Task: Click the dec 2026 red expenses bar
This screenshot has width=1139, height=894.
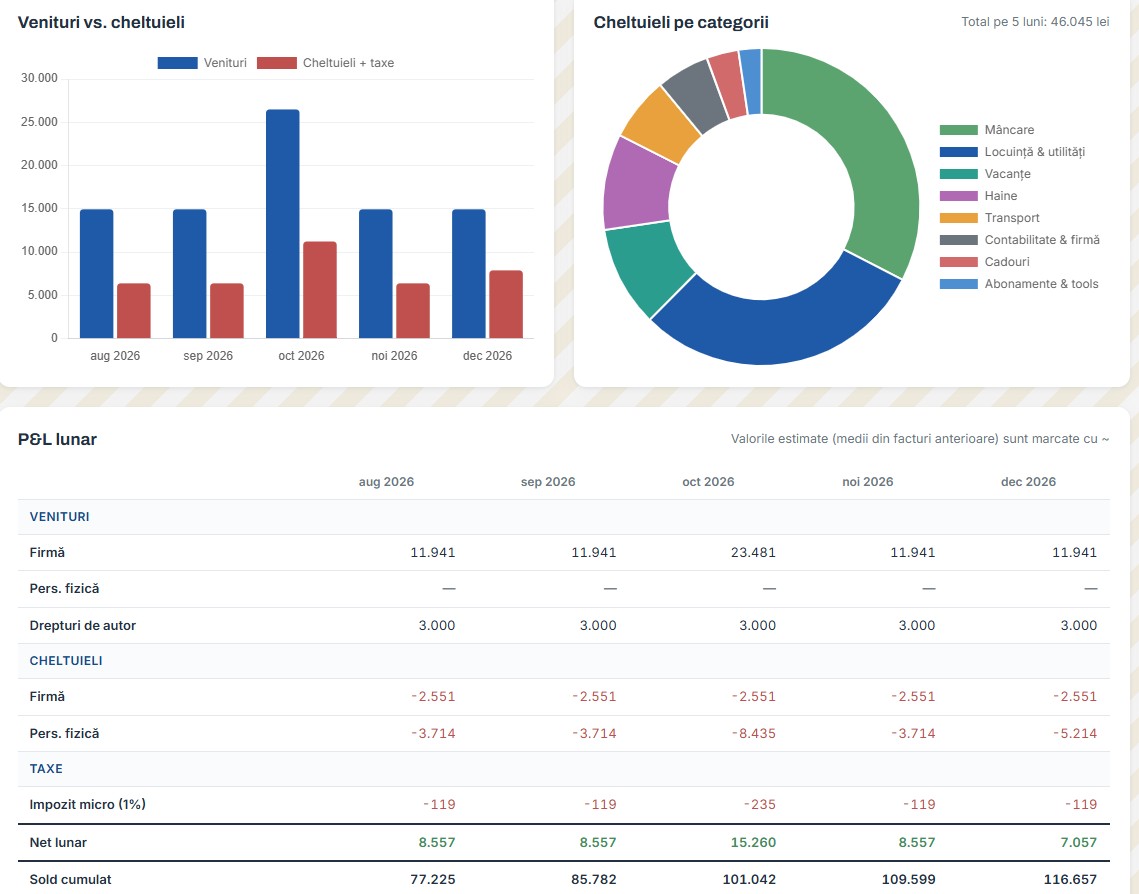Action: click(506, 304)
